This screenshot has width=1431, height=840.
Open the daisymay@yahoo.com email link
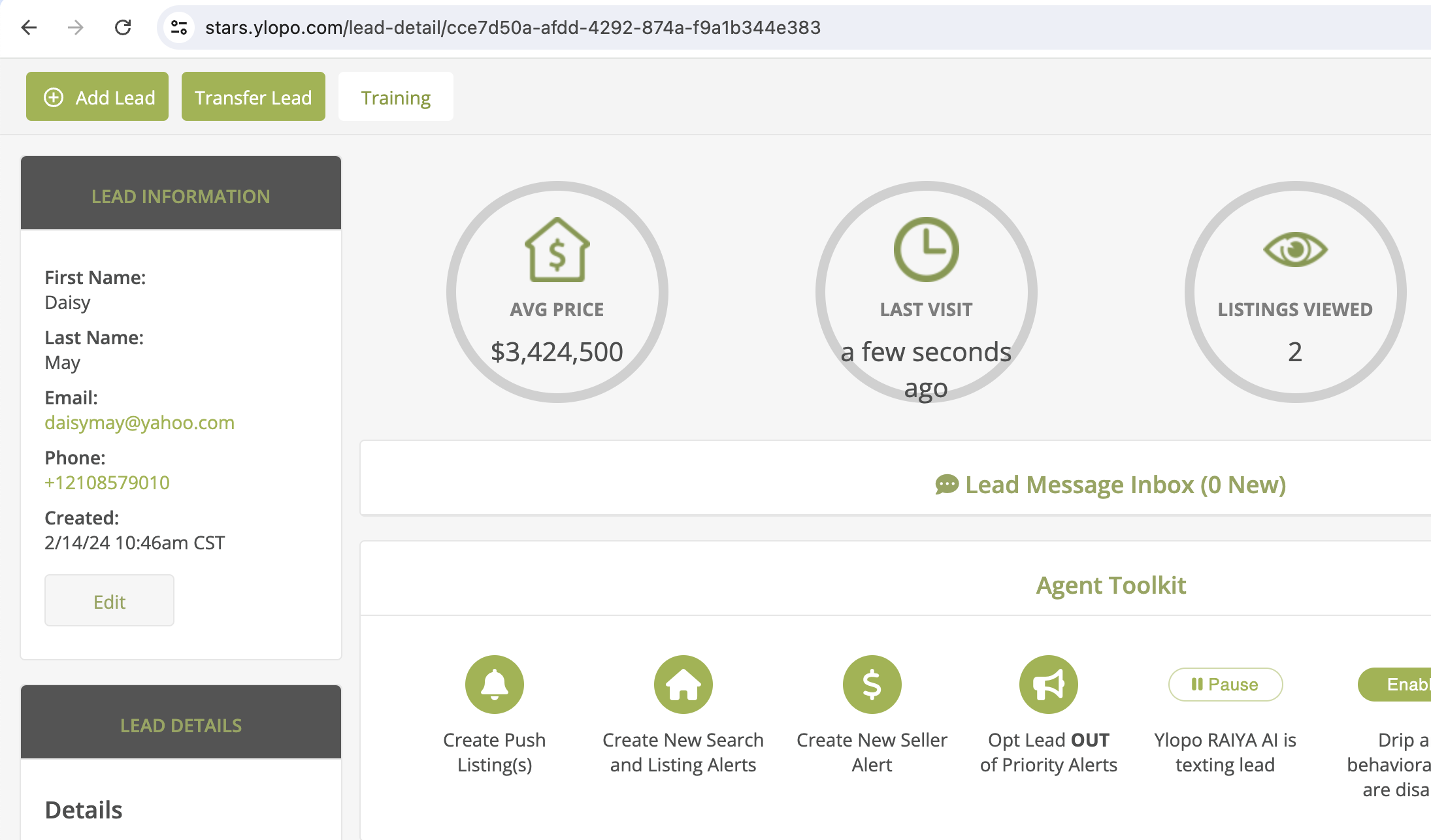click(139, 423)
